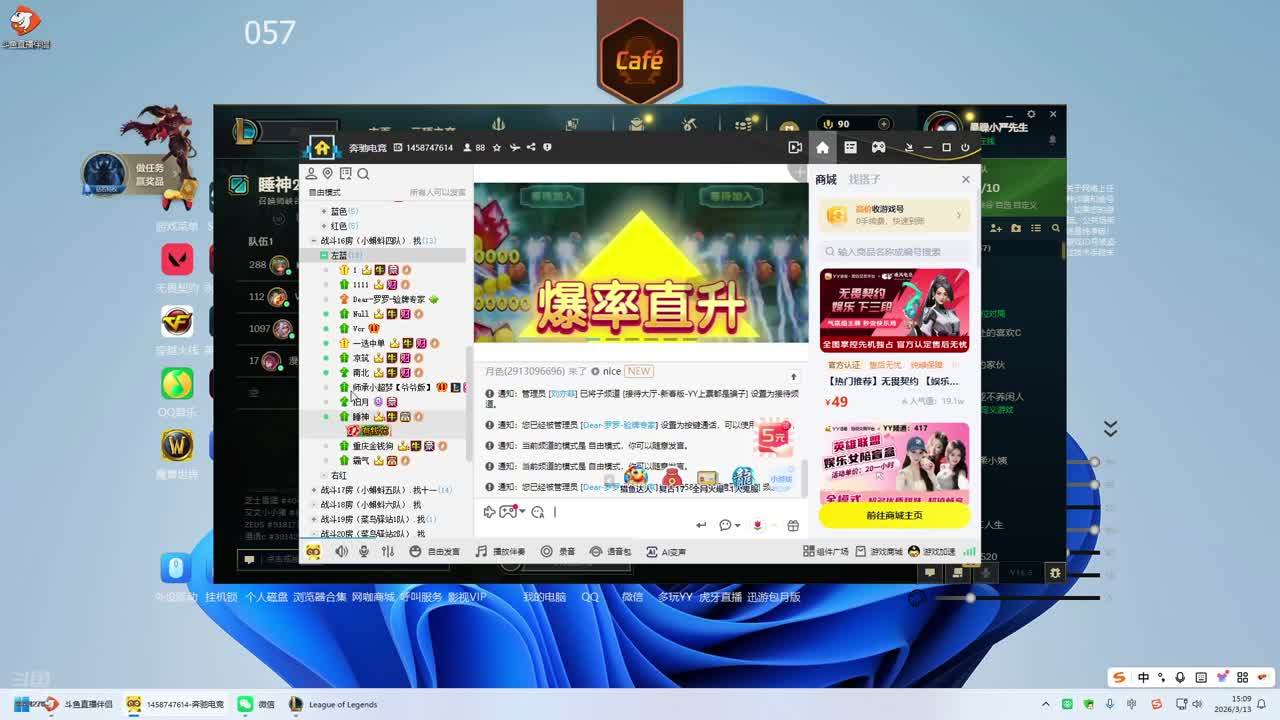Viewport: 1280px width, 720px height.
Task: Select user Dear-罗罗-验牌专家 in the member list
Action: click(x=389, y=299)
